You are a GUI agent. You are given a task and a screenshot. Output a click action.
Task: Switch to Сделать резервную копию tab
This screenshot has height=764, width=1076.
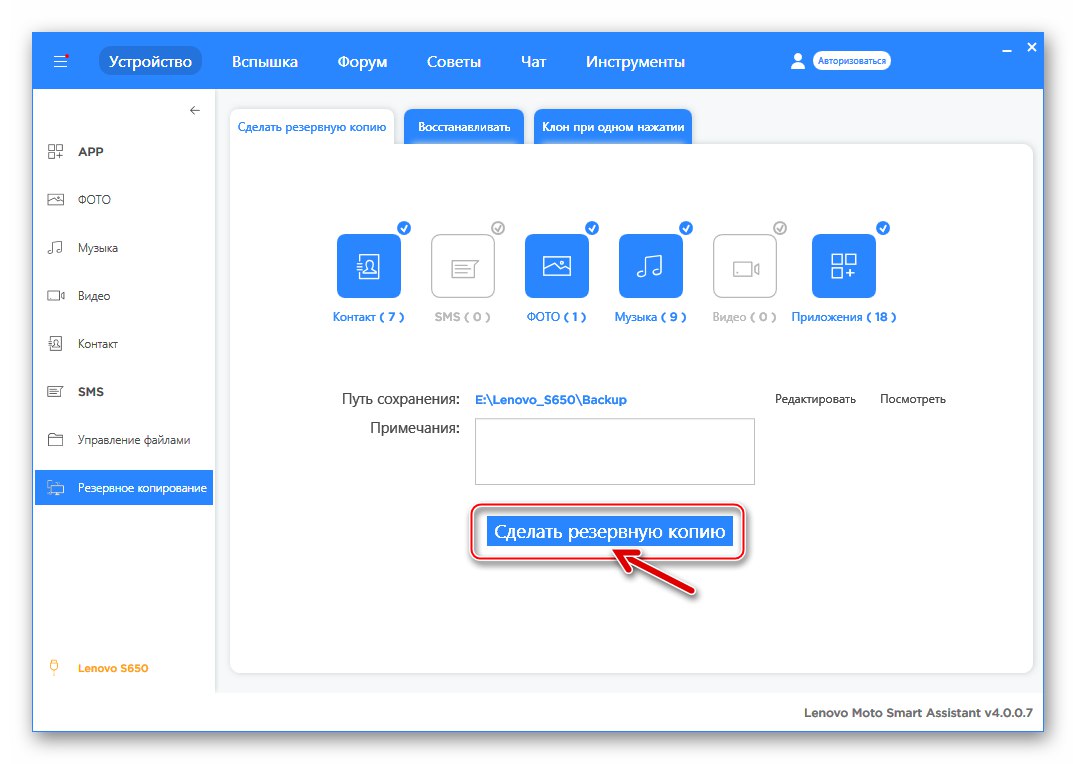(312, 127)
